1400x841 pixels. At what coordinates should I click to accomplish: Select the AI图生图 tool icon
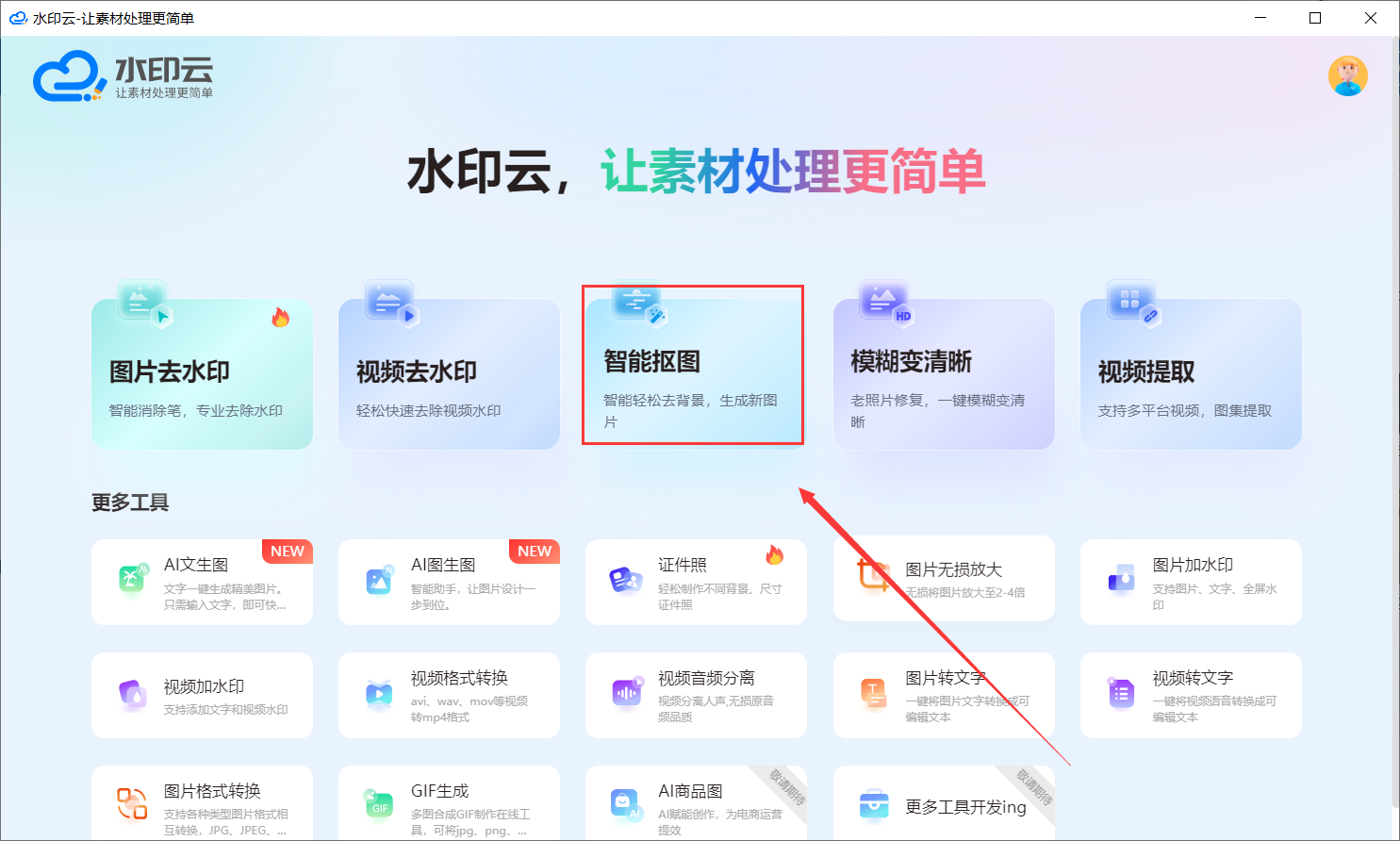379,580
